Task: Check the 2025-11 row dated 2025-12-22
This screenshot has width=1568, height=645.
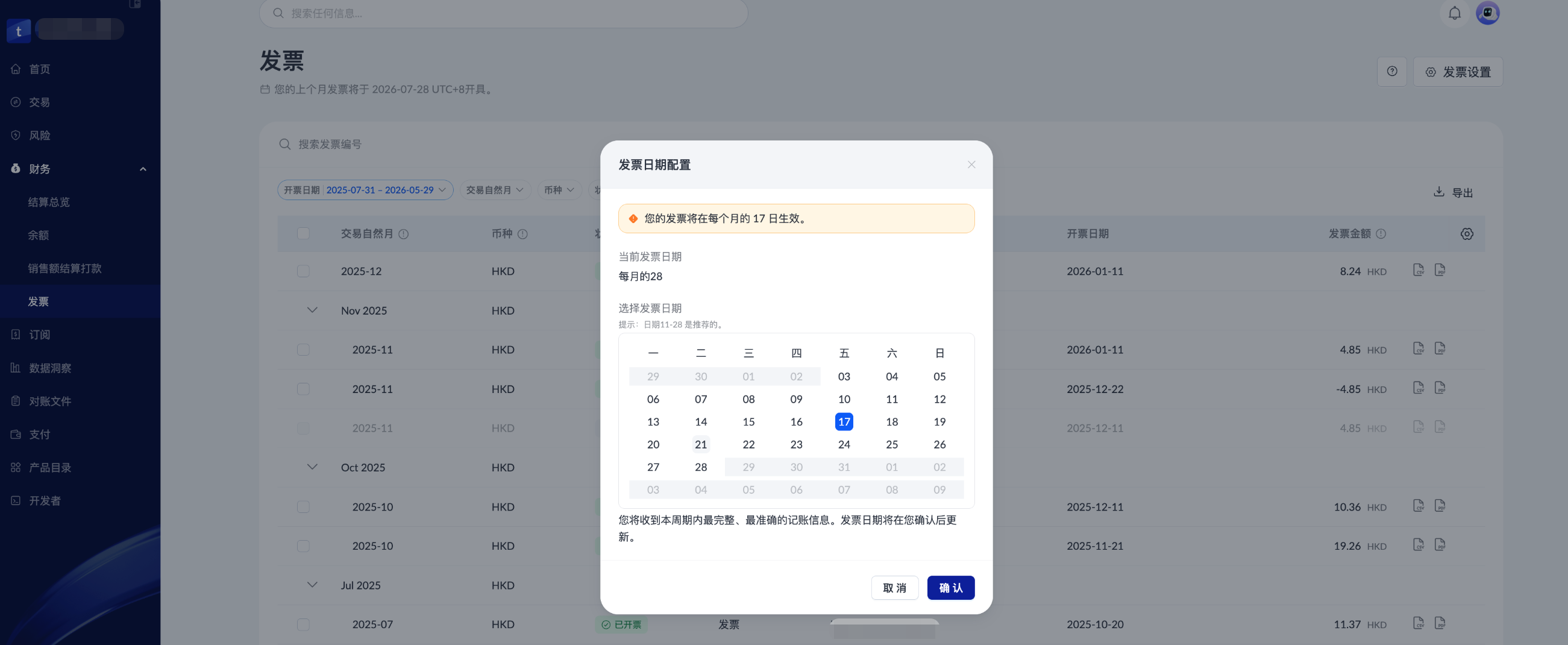Action: click(303, 389)
